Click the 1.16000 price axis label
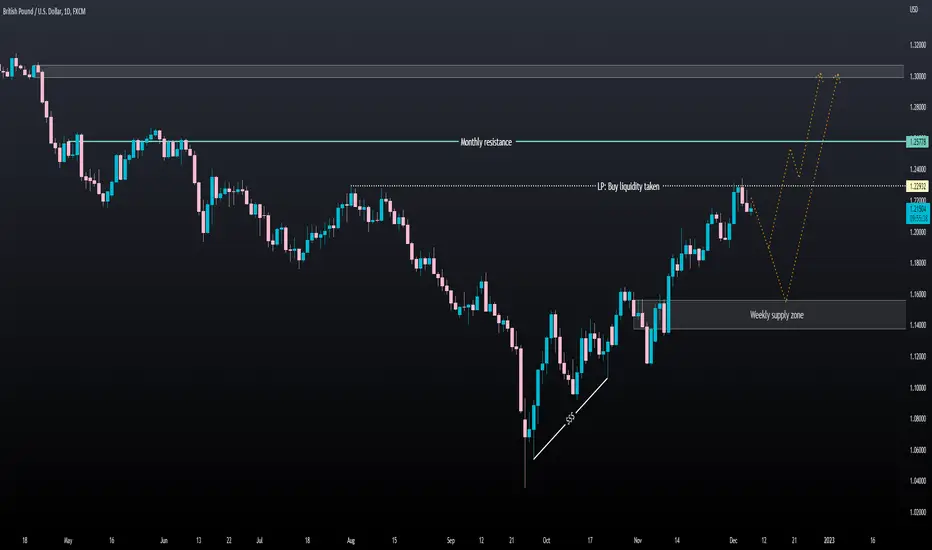The image size is (932, 550). pyautogui.click(x=917, y=294)
